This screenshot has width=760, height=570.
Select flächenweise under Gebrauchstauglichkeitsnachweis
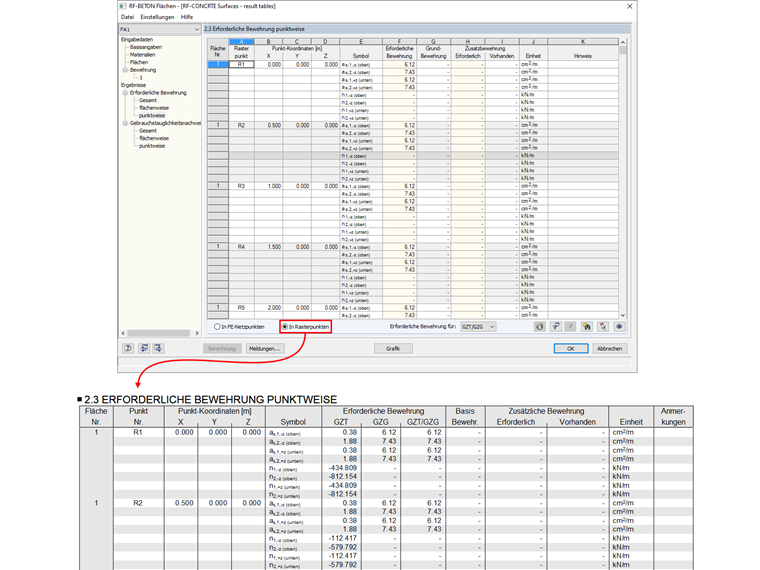[x=154, y=138]
